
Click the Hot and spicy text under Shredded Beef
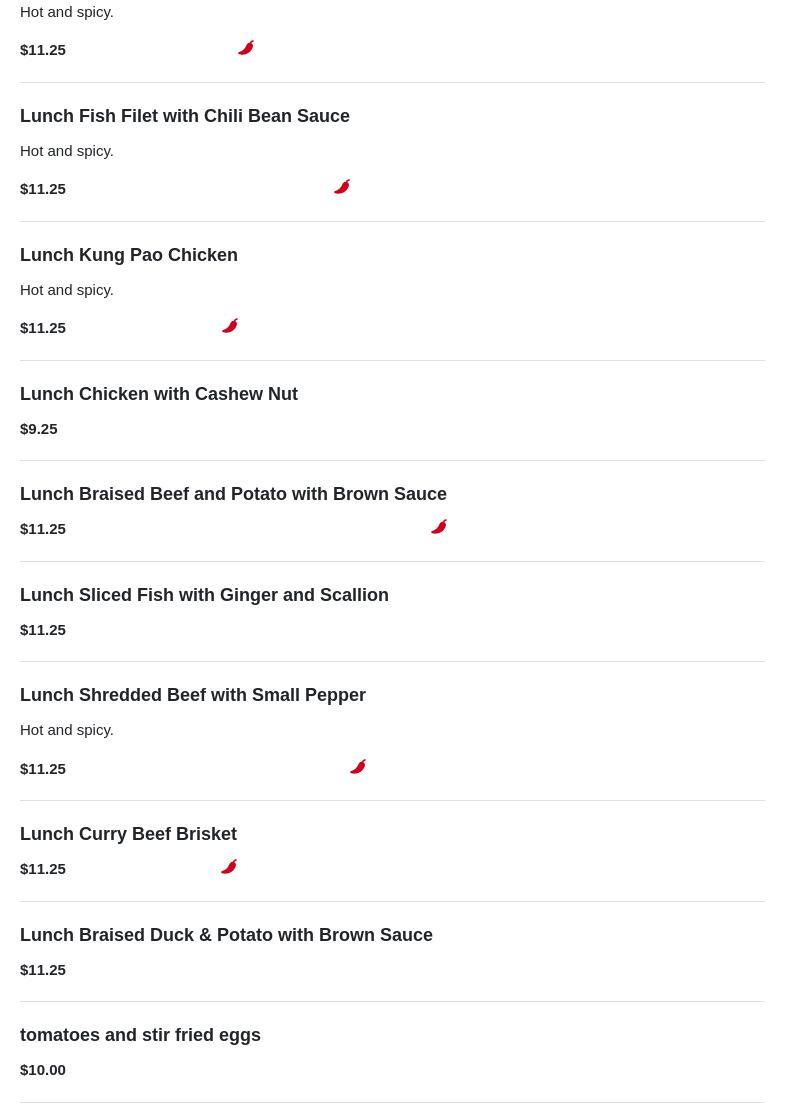click(x=67, y=730)
